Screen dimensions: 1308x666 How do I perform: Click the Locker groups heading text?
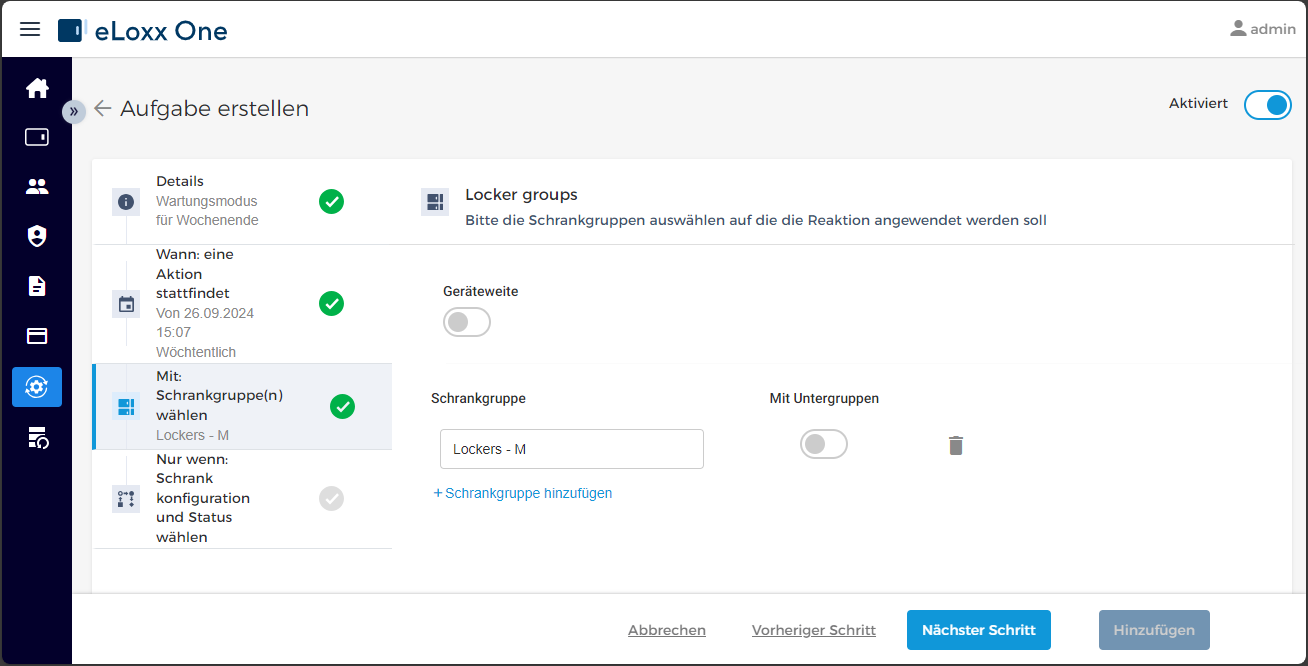(522, 195)
